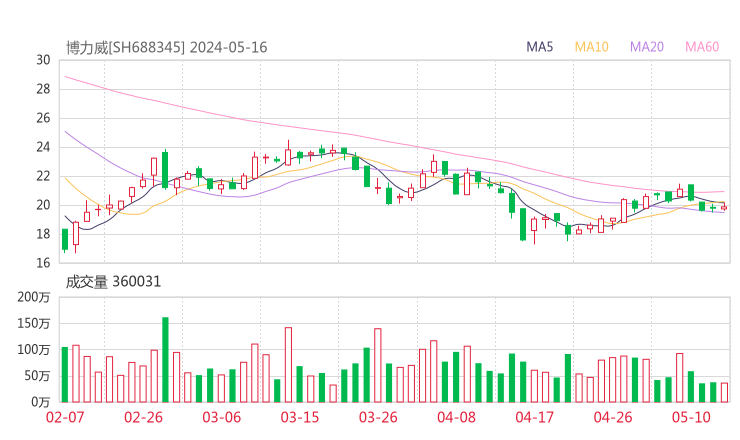
Task: Click the 03-26 date label
Action: click(378, 417)
